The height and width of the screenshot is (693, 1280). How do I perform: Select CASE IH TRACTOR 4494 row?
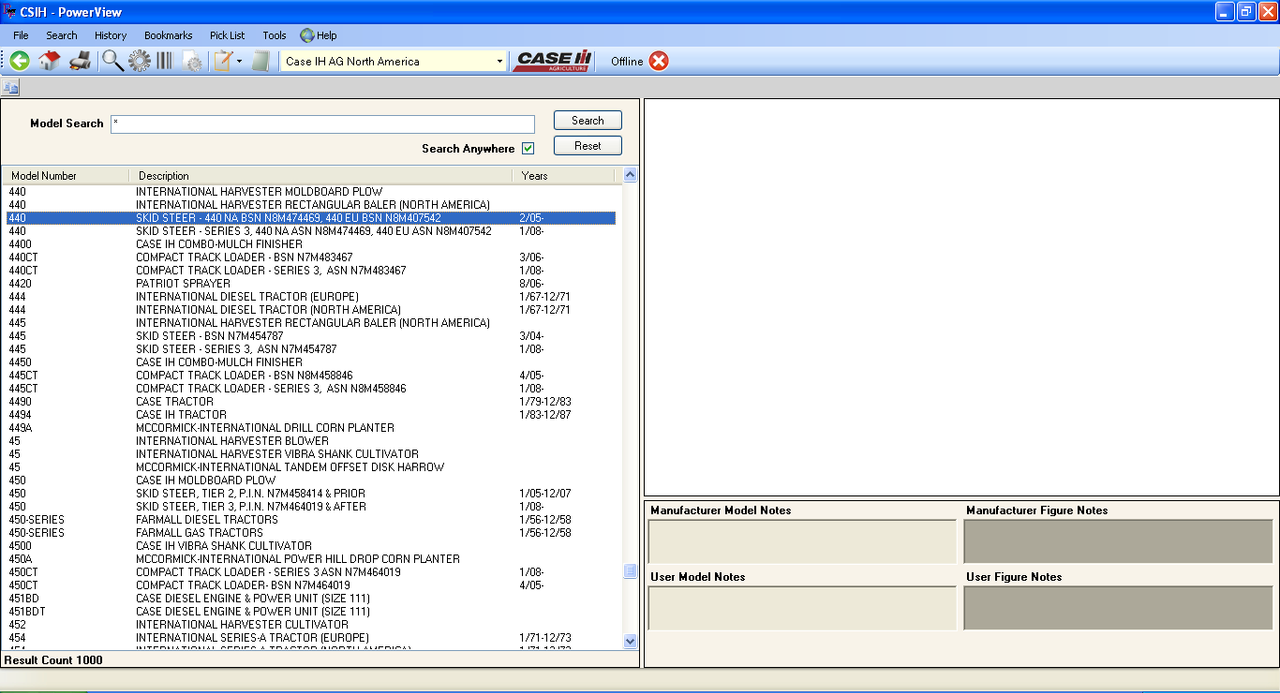(x=309, y=415)
